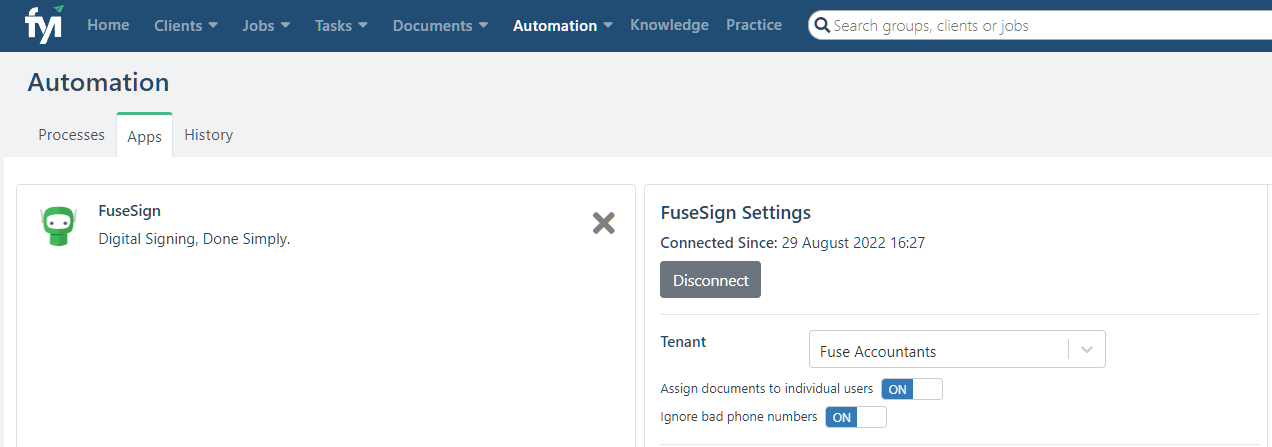Image resolution: width=1272 pixels, height=447 pixels.
Task: Click the FuseSign robot app icon
Action: coord(58,227)
